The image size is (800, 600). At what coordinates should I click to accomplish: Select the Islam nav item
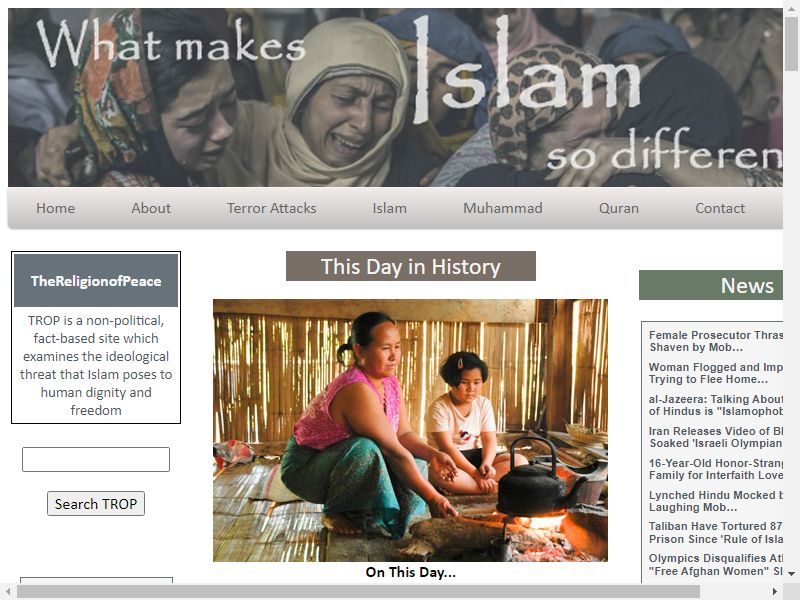click(x=390, y=208)
